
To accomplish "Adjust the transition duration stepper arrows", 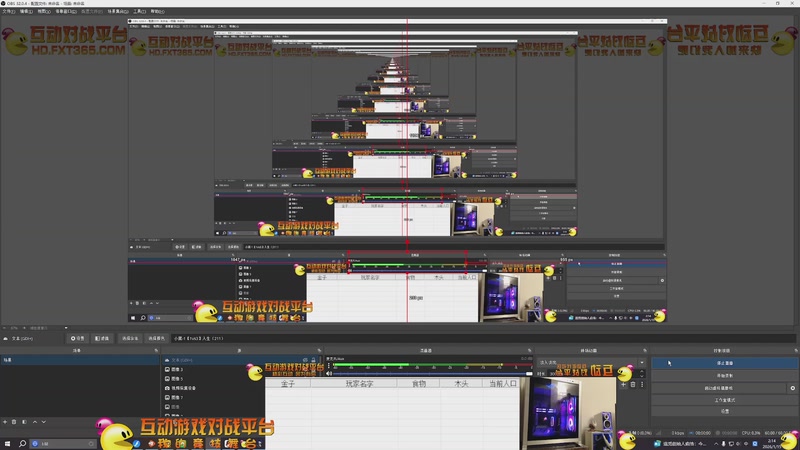I will [642, 373].
